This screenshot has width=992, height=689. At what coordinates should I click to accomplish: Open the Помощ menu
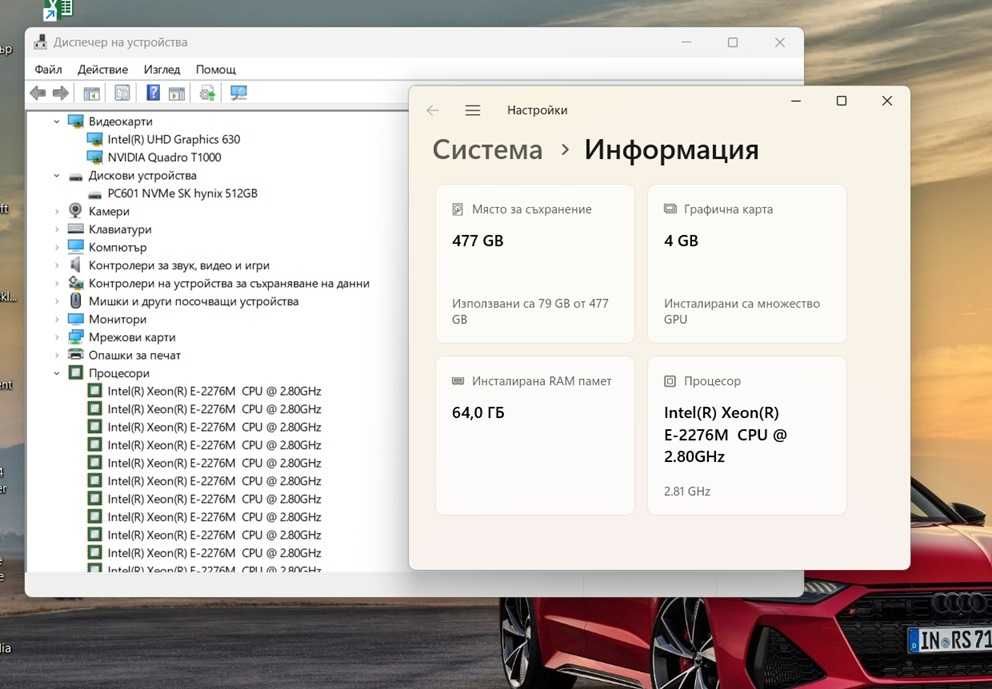coord(216,70)
